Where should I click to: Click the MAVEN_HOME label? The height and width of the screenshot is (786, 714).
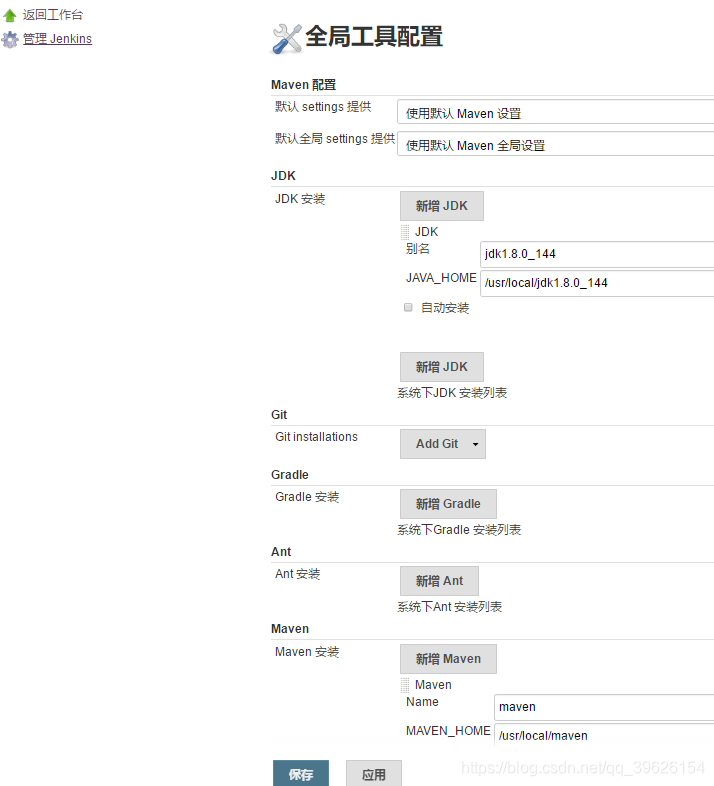point(448,731)
